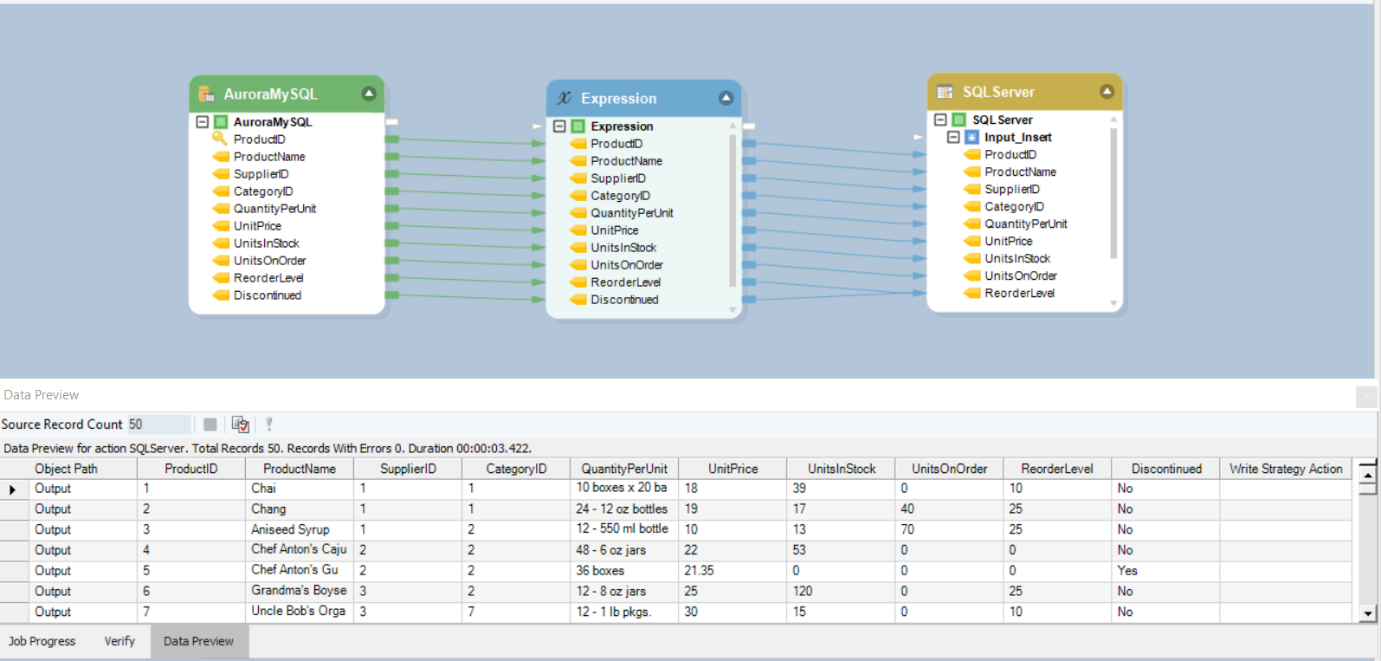The height and width of the screenshot is (661, 1381).
Task: Collapse the Expression tree root
Action: pos(559,126)
